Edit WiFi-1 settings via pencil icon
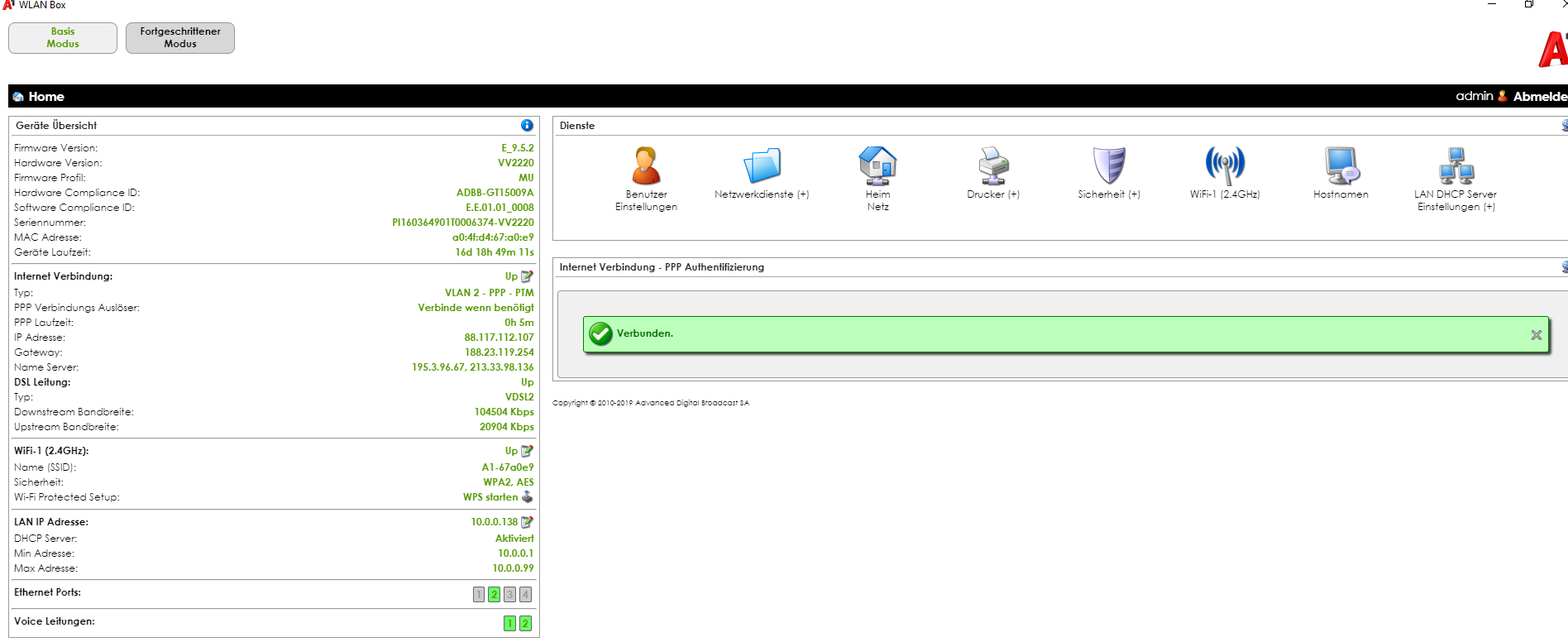The image size is (1568, 642). tap(527, 451)
